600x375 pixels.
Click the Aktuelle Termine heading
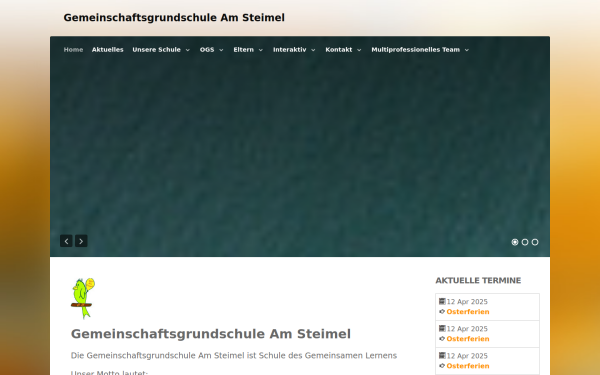[478, 280]
